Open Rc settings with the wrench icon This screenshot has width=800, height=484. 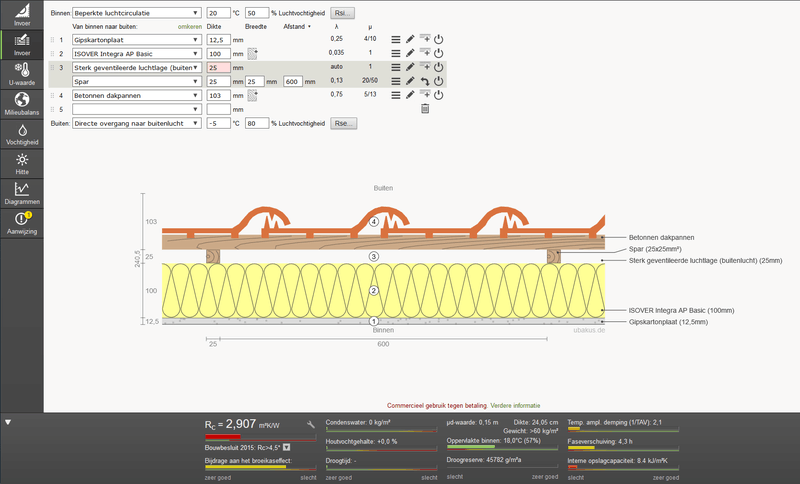[311, 424]
